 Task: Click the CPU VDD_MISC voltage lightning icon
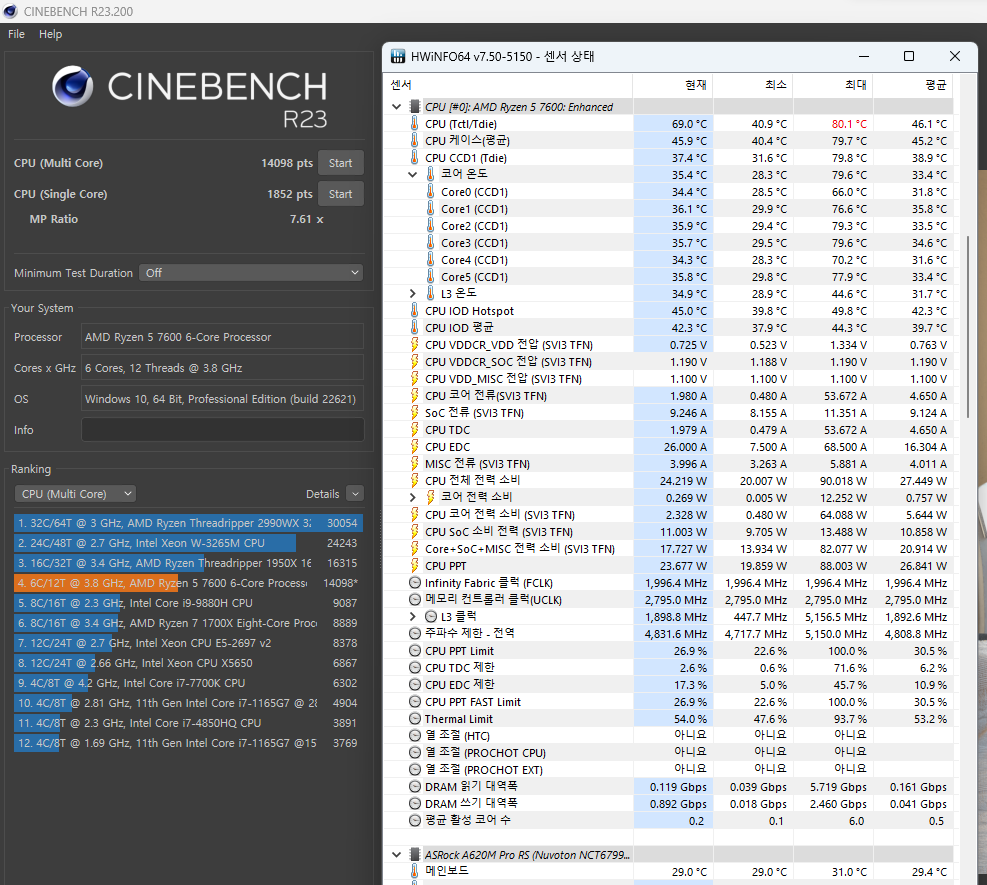[x=414, y=378]
